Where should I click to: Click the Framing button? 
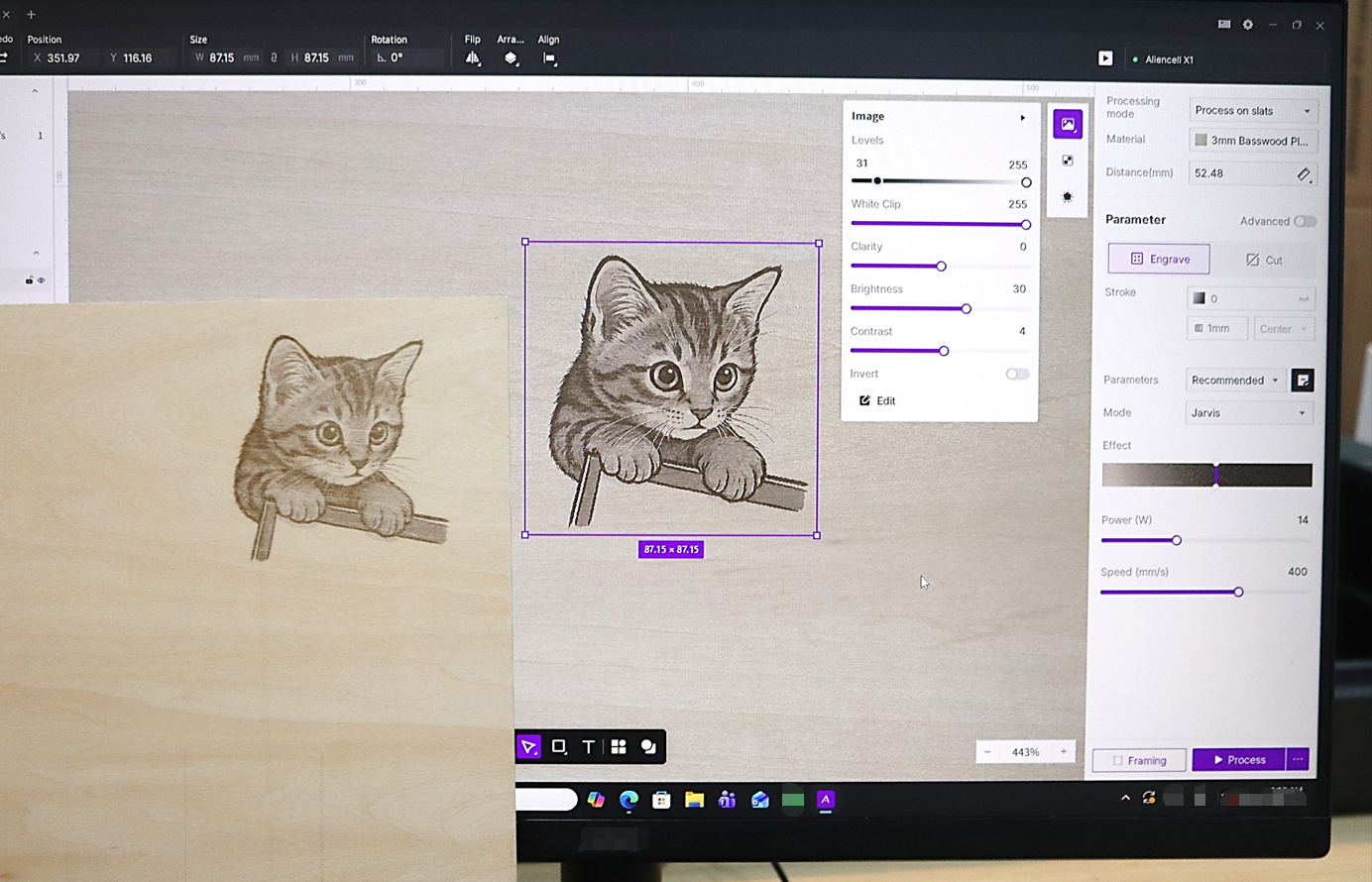pyautogui.click(x=1139, y=760)
